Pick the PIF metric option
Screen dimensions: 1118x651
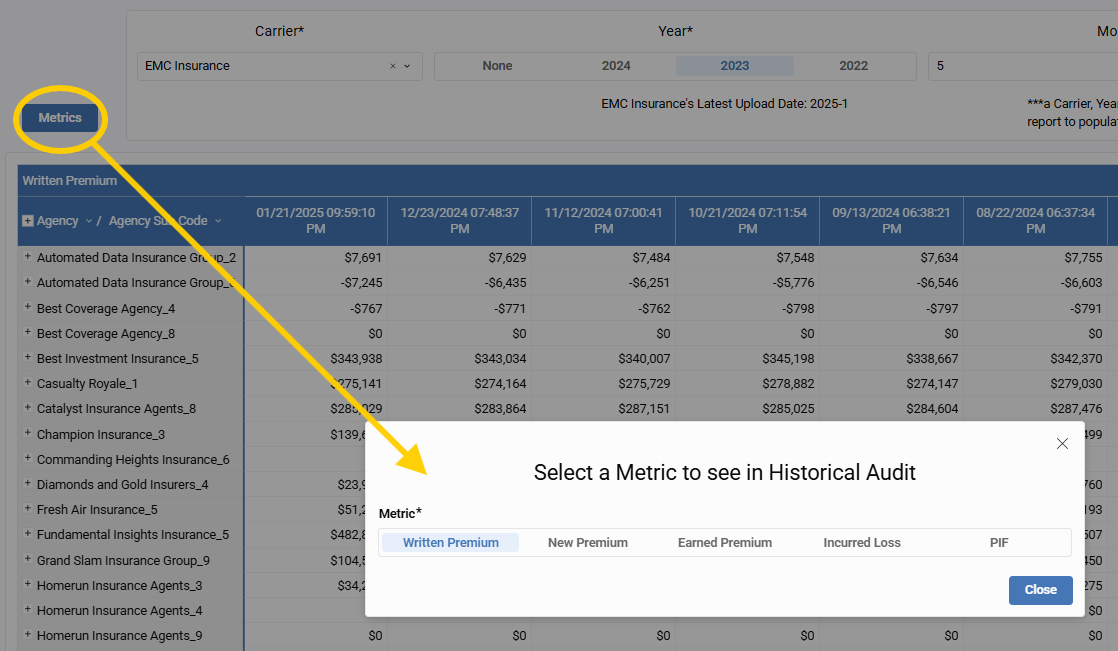click(x=998, y=542)
